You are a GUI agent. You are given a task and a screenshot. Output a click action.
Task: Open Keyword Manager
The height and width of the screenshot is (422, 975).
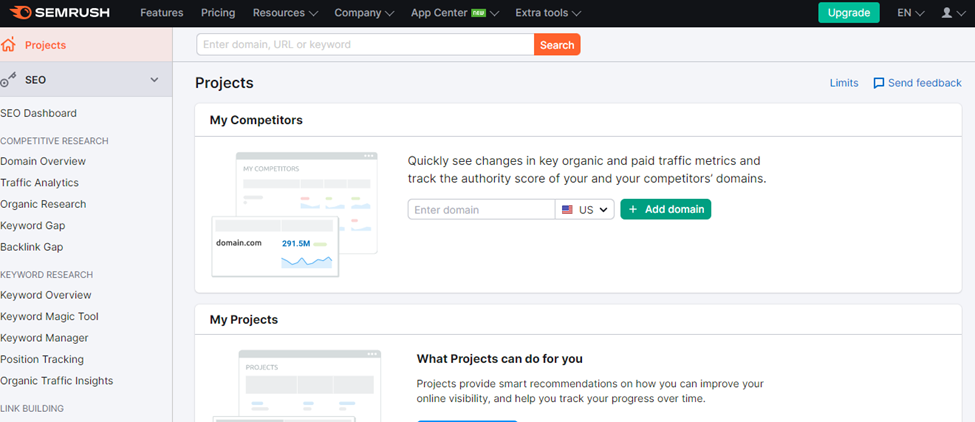[44, 338]
